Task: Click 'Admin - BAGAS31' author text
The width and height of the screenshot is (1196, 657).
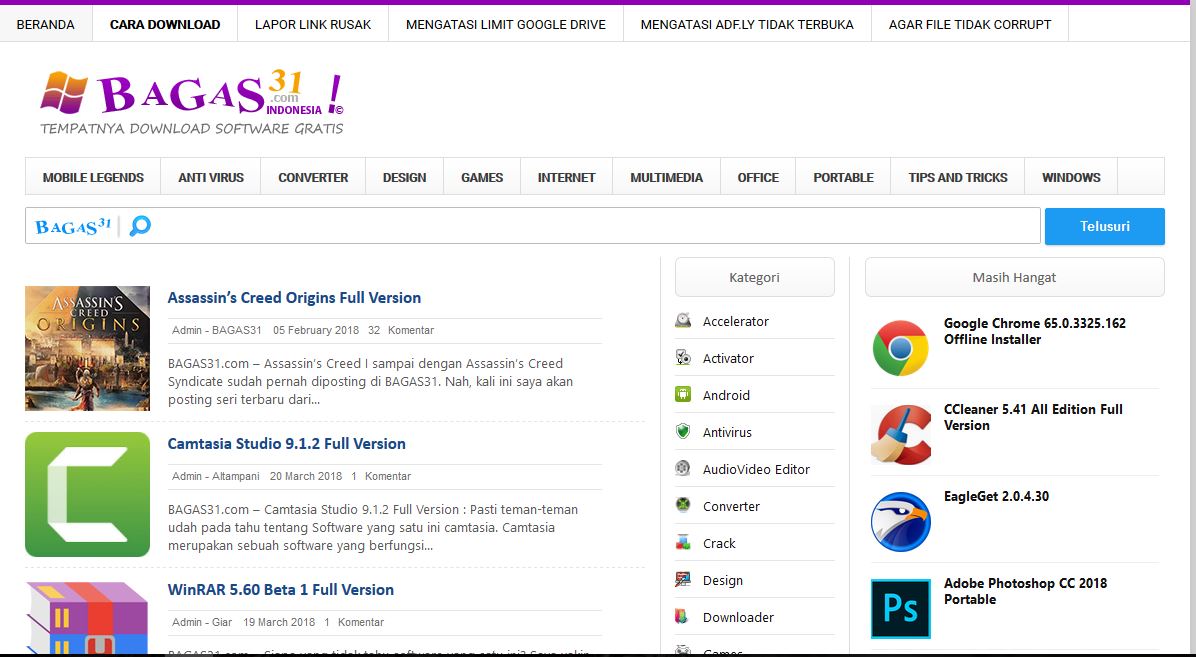Action: click(x=217, y=330)
